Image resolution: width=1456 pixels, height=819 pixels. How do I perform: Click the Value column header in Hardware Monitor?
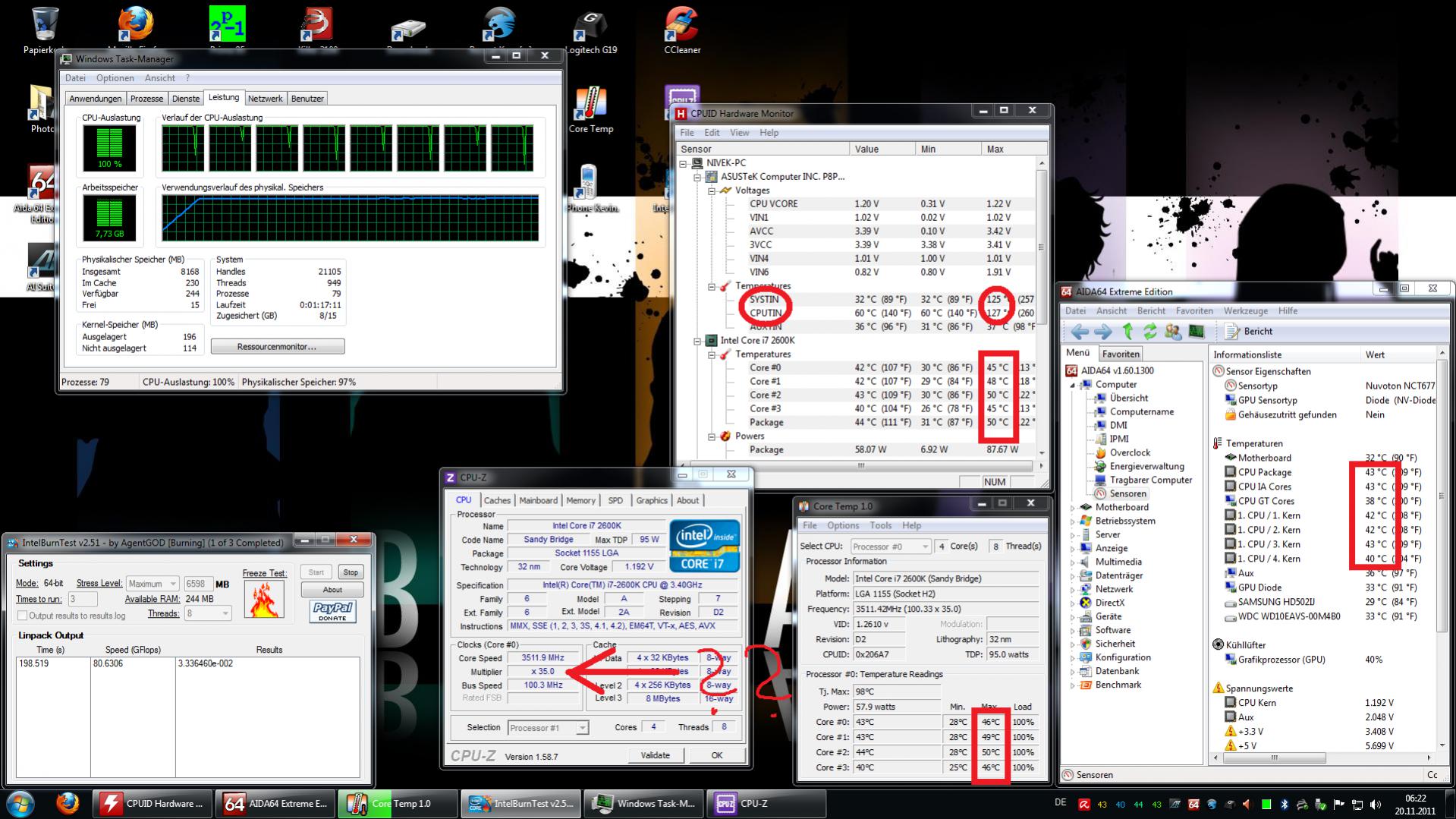(x=882, y=150)
